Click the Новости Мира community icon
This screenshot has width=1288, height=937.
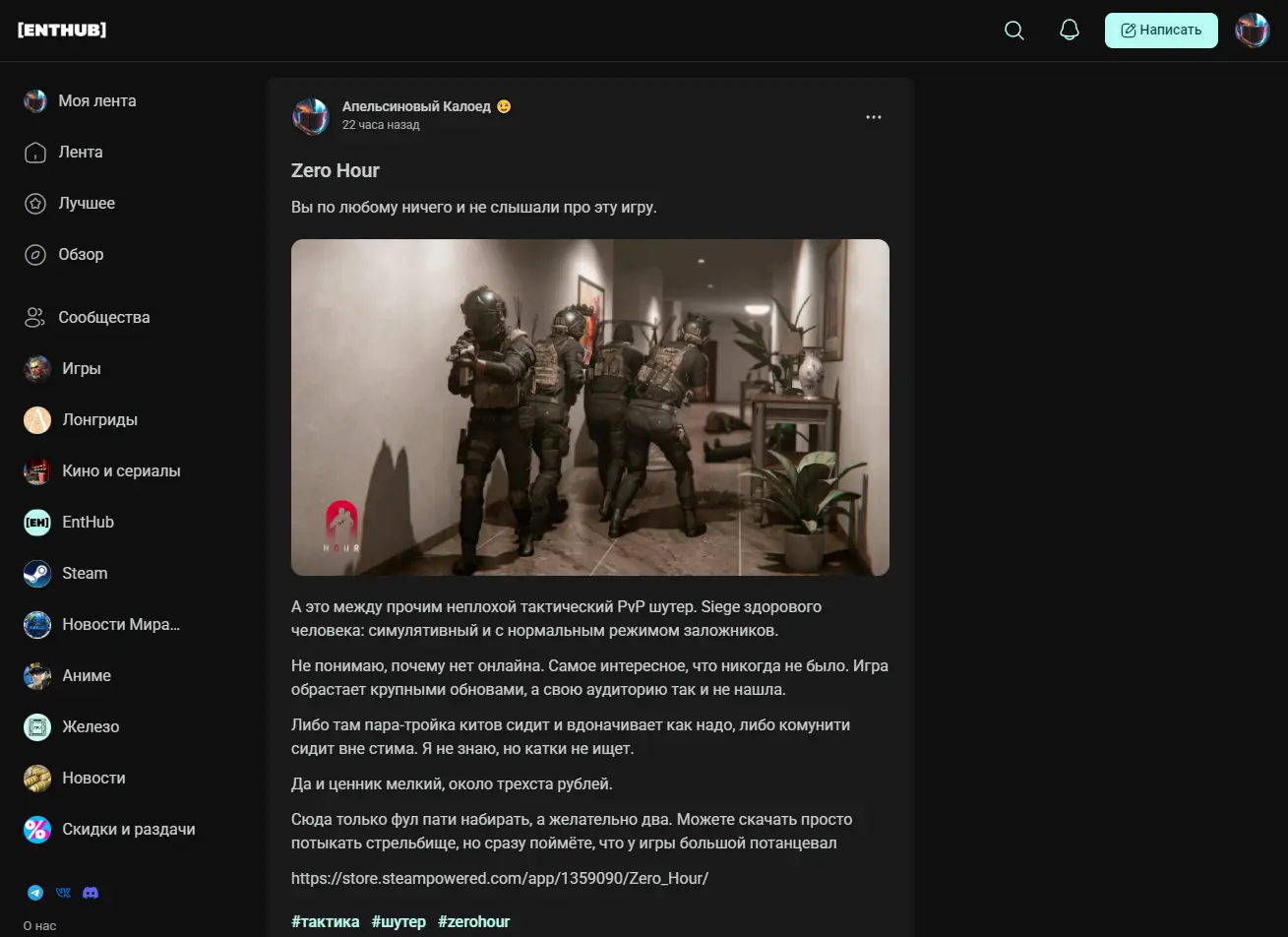[x=37, y=625]
